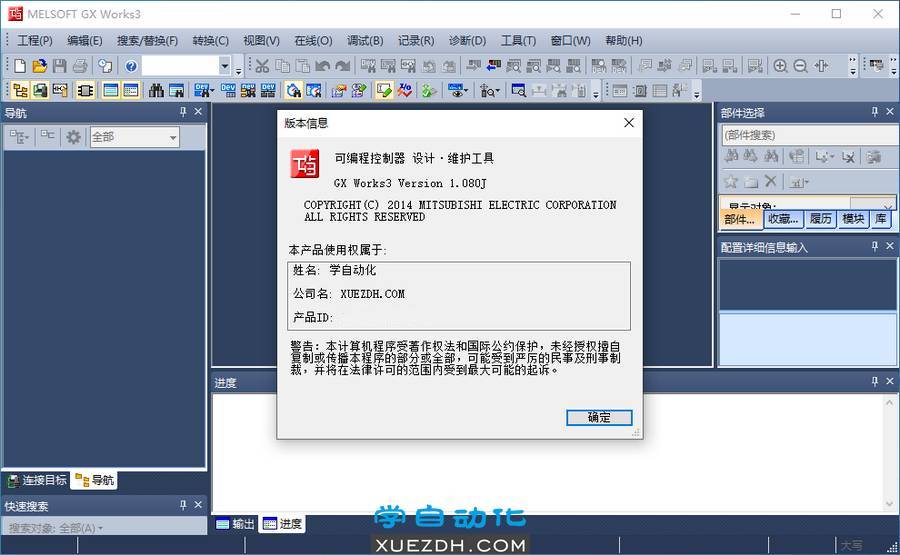Click the New project icon in toolbar
The width and height of the screenshot is (900, 555).
tap(20, 66)
